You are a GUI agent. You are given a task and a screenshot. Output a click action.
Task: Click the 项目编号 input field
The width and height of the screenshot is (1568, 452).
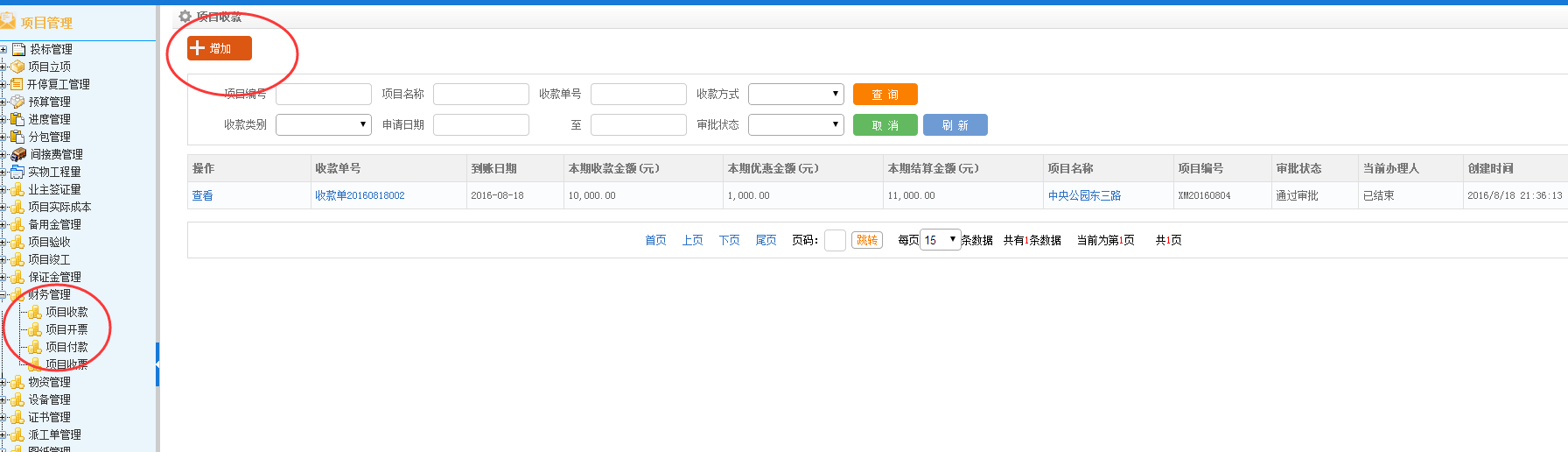coord(324,94)
